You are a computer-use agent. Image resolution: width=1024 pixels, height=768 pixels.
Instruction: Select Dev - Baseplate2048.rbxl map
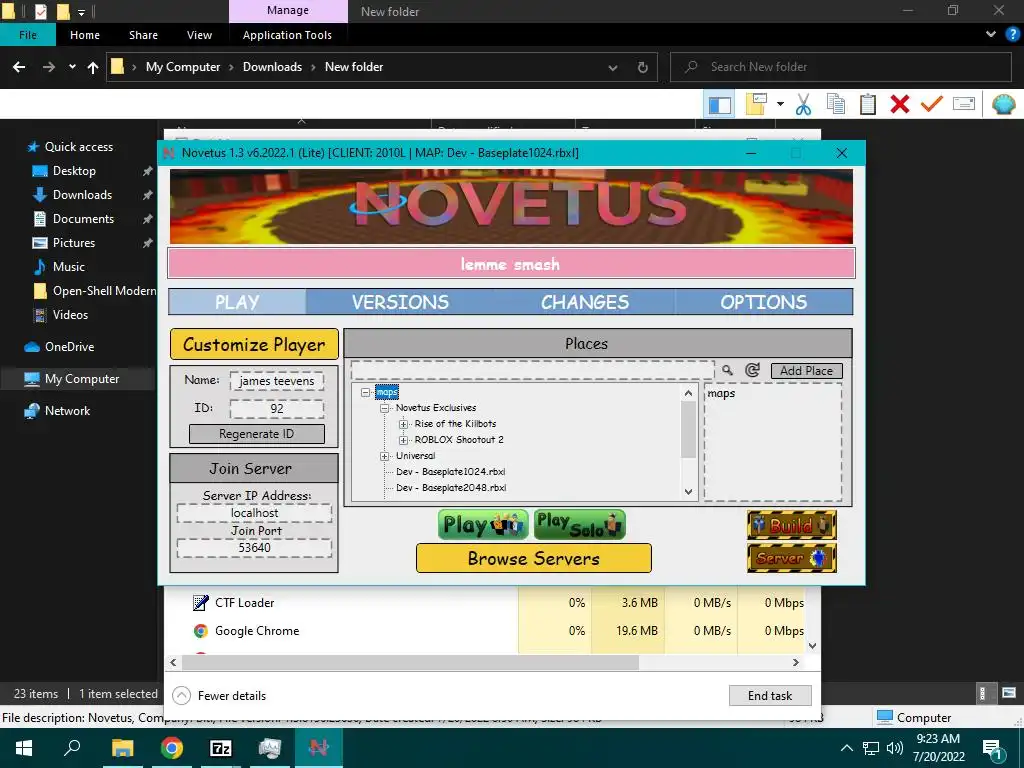(451, 488)
